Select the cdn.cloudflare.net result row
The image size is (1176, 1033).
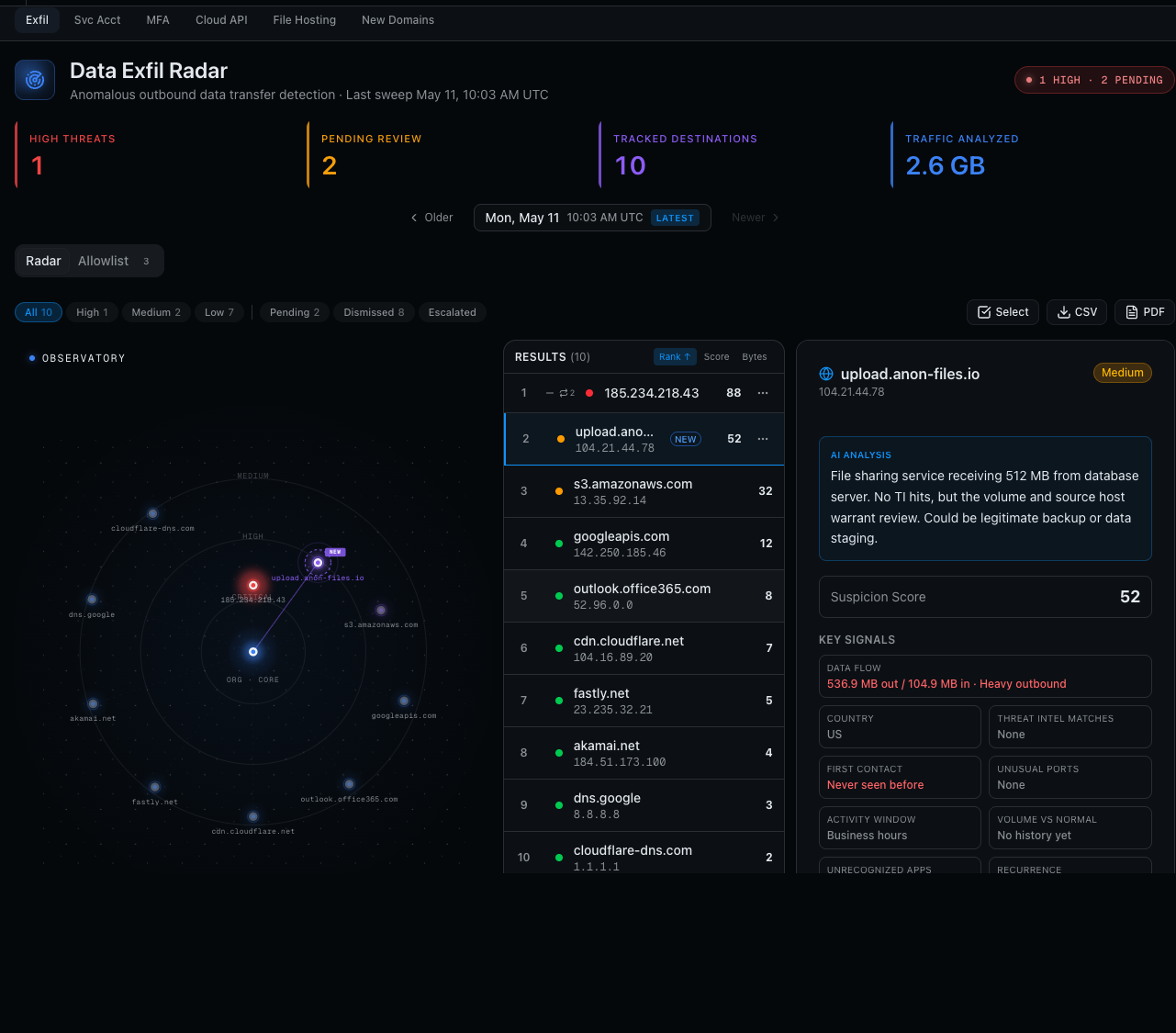pyautogui.click(x=644, y=648)
